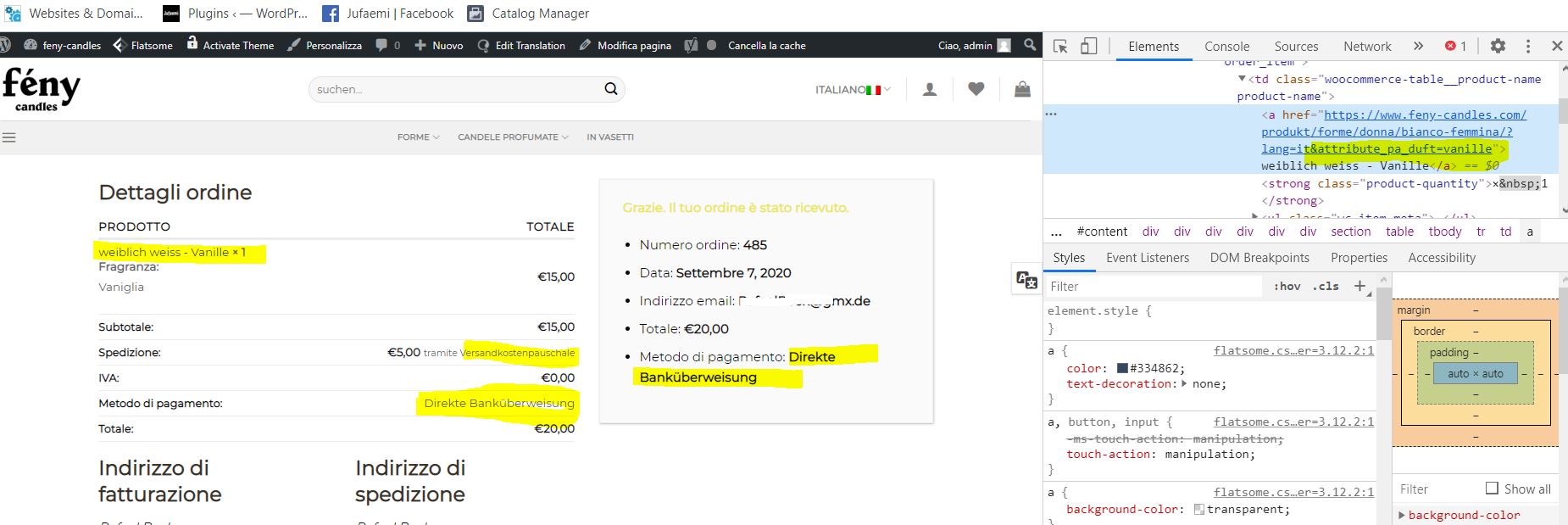Open the Sources tab
The height and width of the screenshot is (525, 1568).
(x=1296, y=47)
